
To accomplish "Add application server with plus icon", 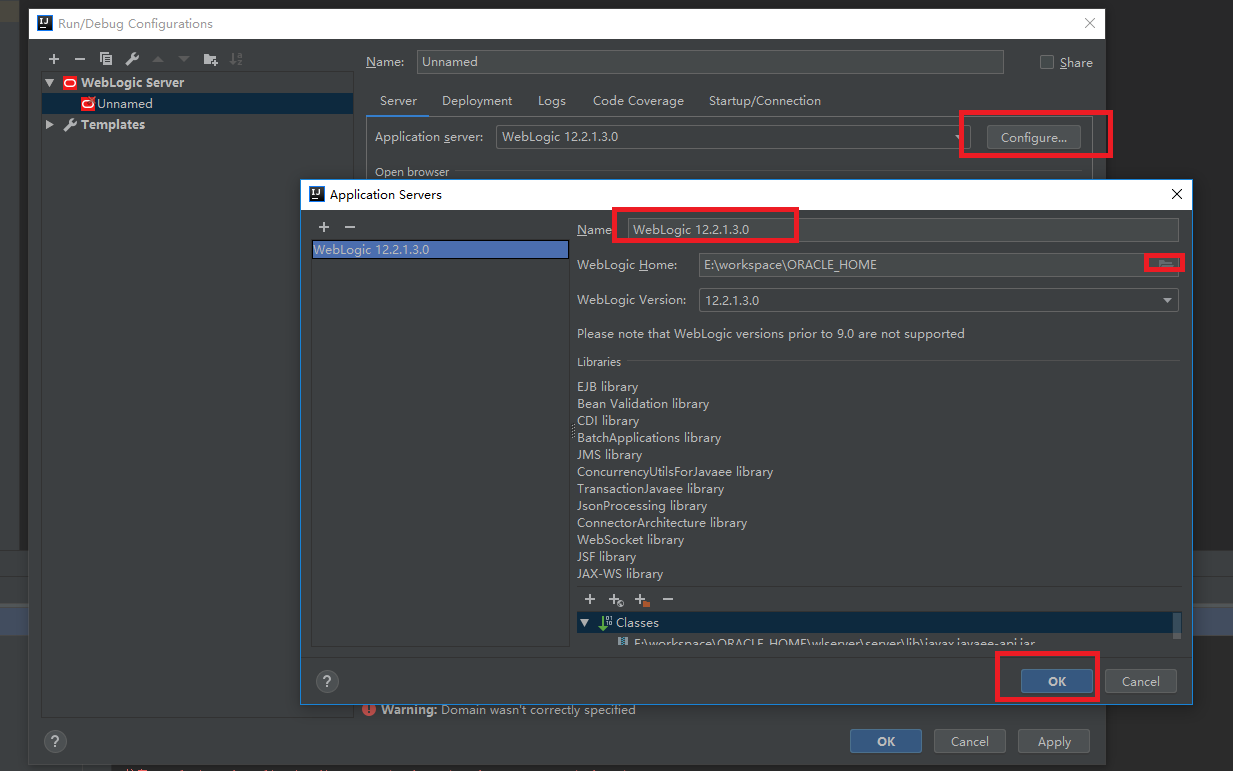I will 324,228.
